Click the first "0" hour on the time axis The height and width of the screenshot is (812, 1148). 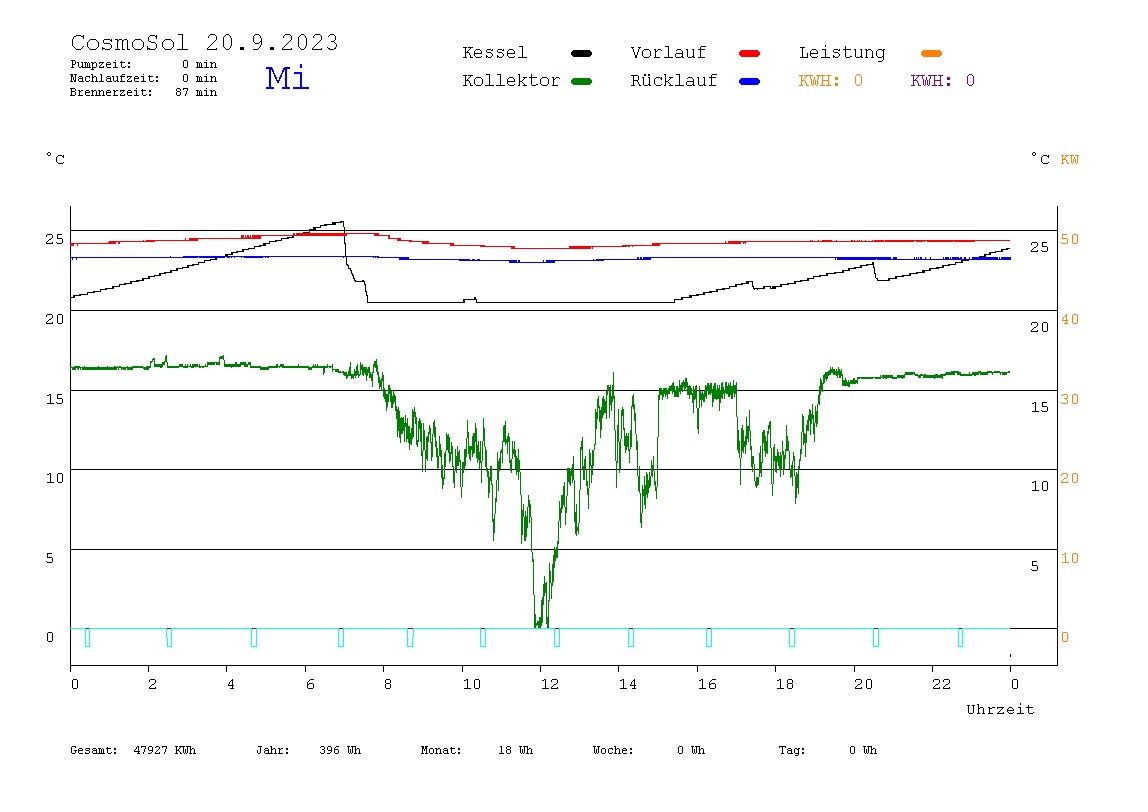point(75,684)
